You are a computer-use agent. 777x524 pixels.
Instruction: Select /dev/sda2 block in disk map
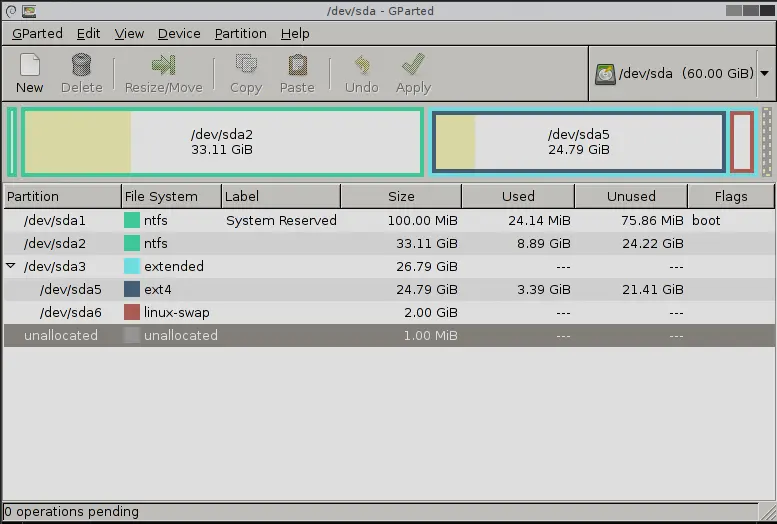222,142
